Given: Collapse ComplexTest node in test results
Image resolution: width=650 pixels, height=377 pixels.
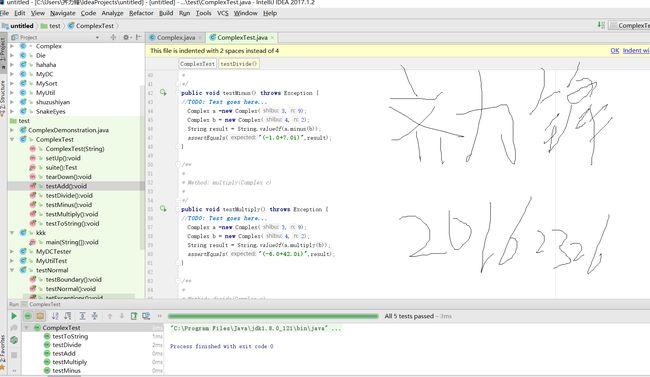Looking at the screenshot, I should [x=26, y=328].
